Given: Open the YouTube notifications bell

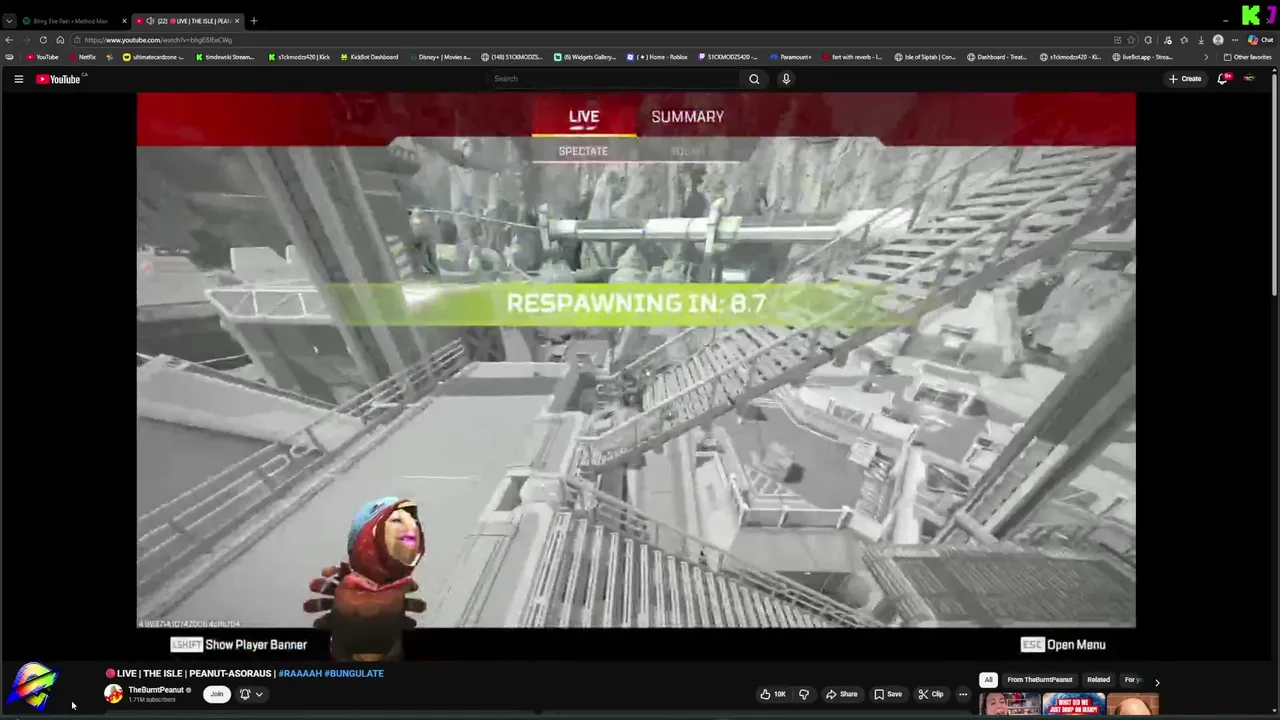Looking at the screenshot, I should [1222, 79].
